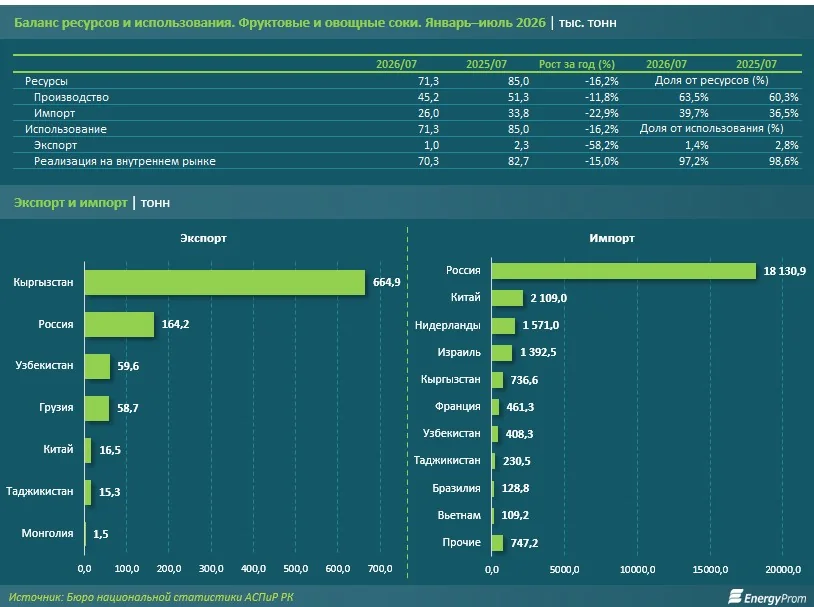Click the 'Ресурсы' row label

point(46,81)
